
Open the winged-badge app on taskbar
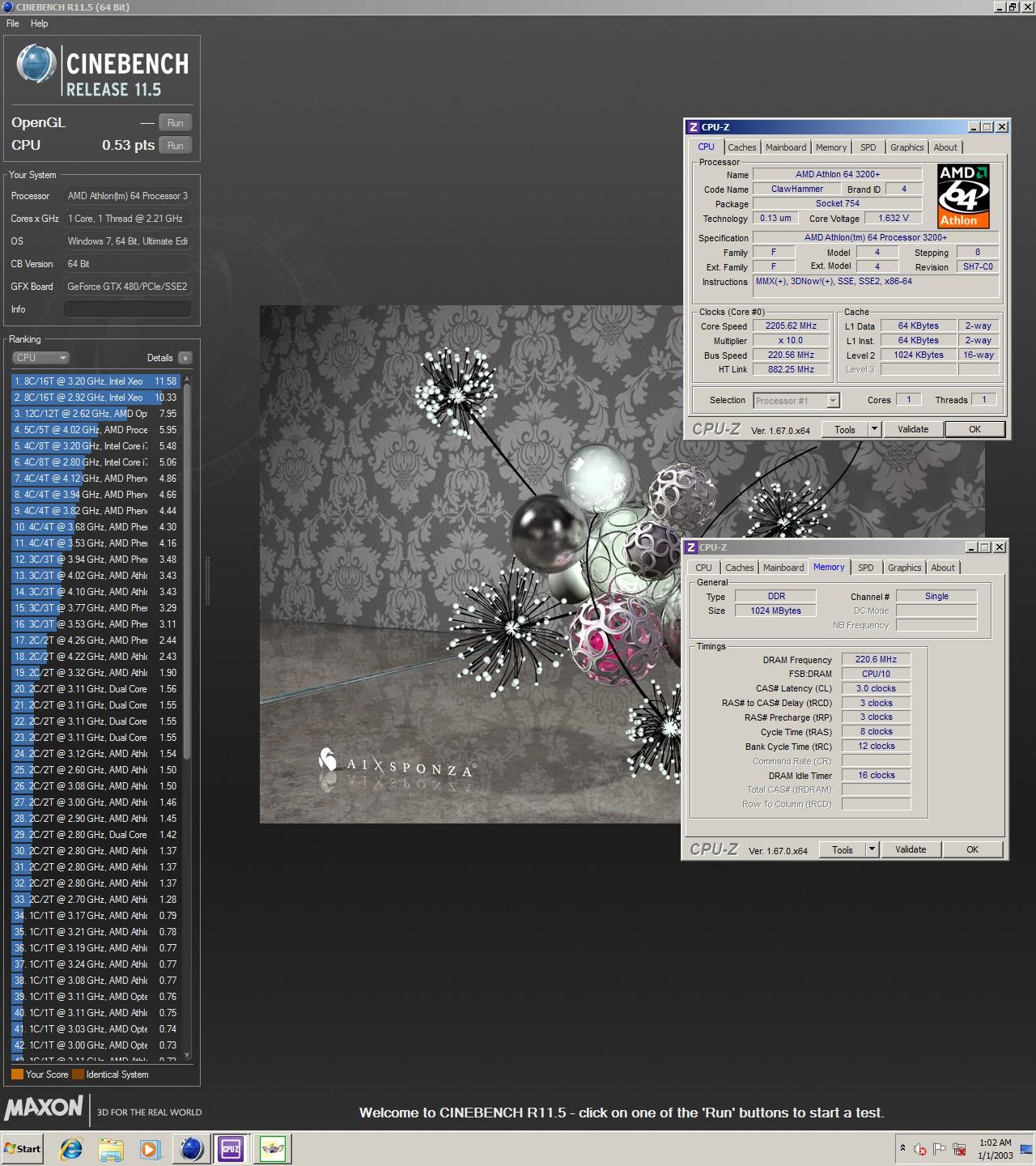[x=274, y=1148]
